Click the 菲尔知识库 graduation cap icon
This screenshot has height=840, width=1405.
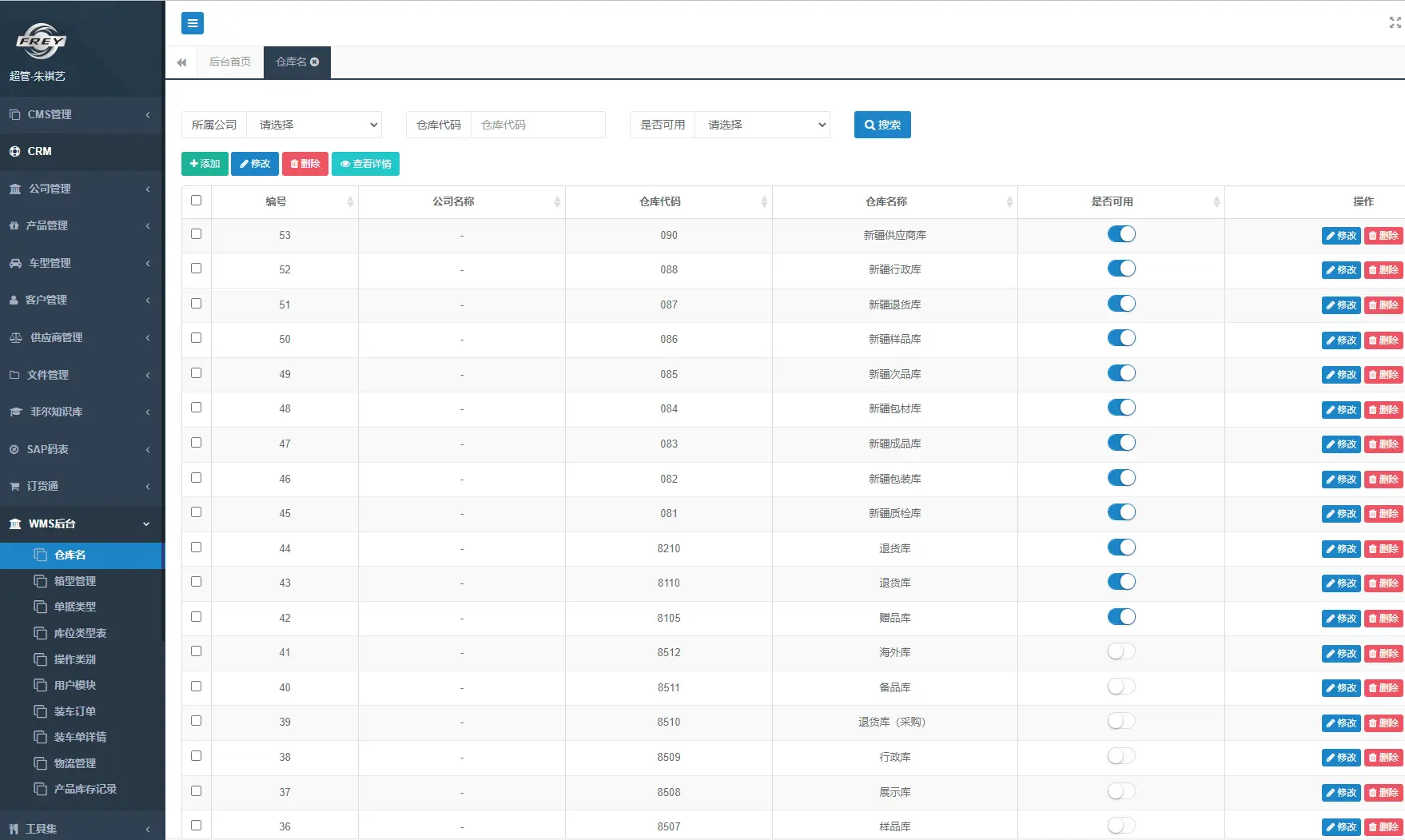click(x=16, y=412)
